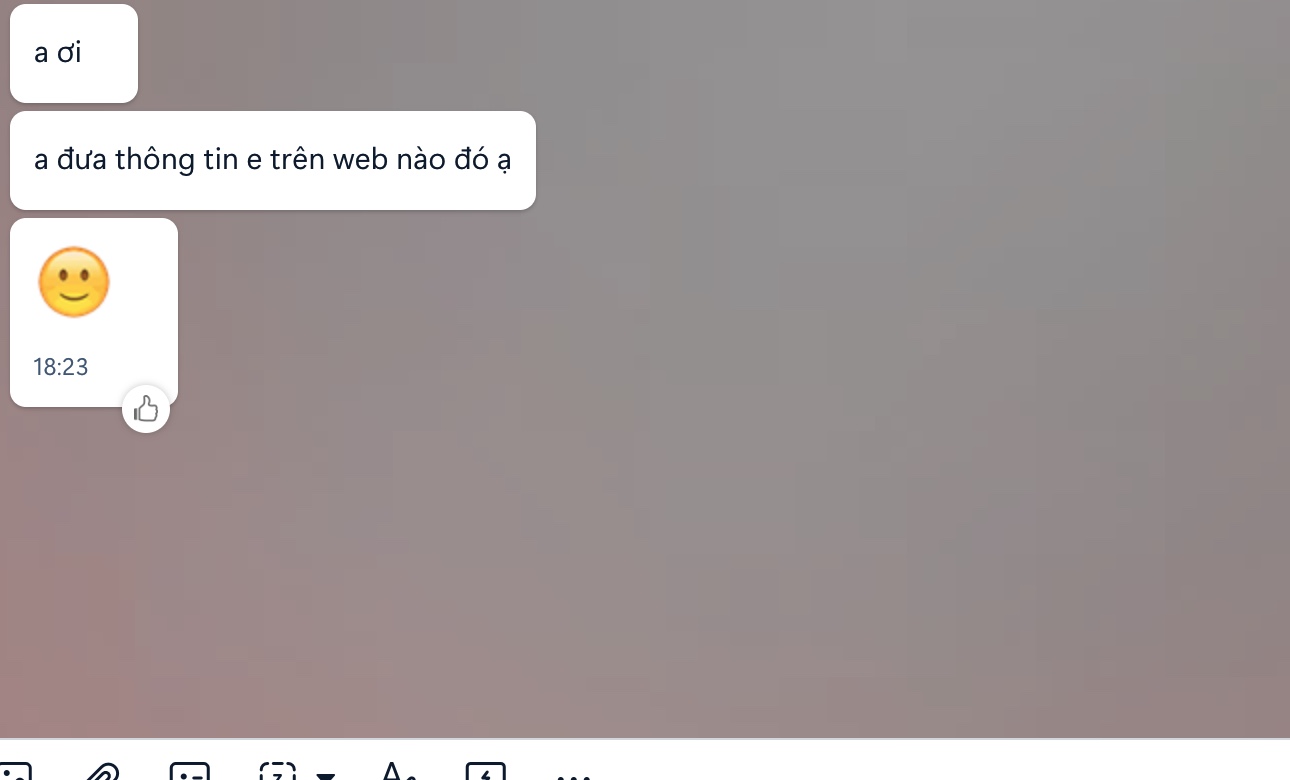Open quick messages via the lightning icon
Image resolution: width=1290 pixels, height=780 pixels.
[486, 772]
